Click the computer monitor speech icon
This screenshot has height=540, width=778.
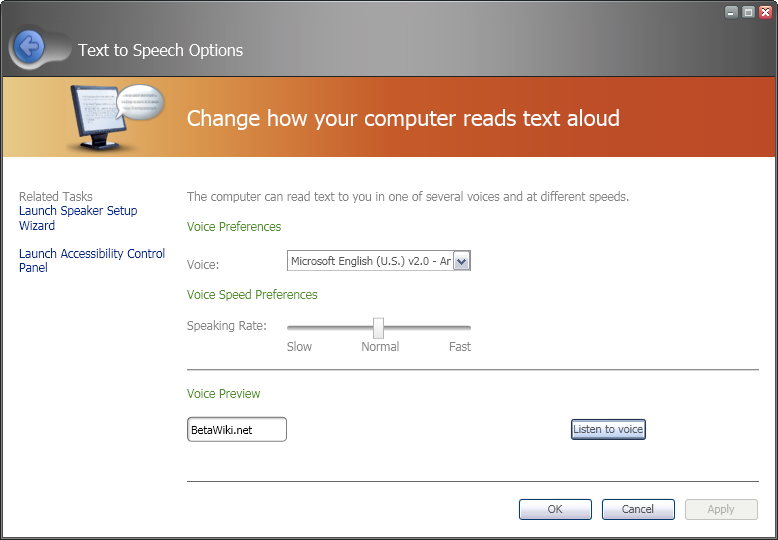pos(110,117)
